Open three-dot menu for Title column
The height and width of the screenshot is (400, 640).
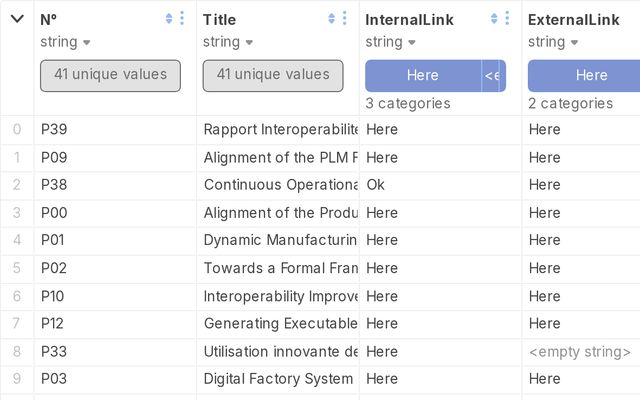point(344,18)
